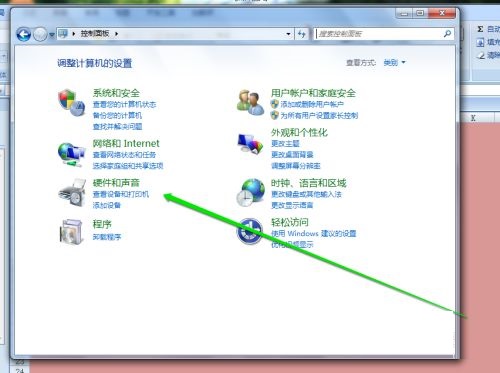Screen dimensions: 500x373
Task: Click the 轻松访问 blue circle icon
Action: click(250, 231)
